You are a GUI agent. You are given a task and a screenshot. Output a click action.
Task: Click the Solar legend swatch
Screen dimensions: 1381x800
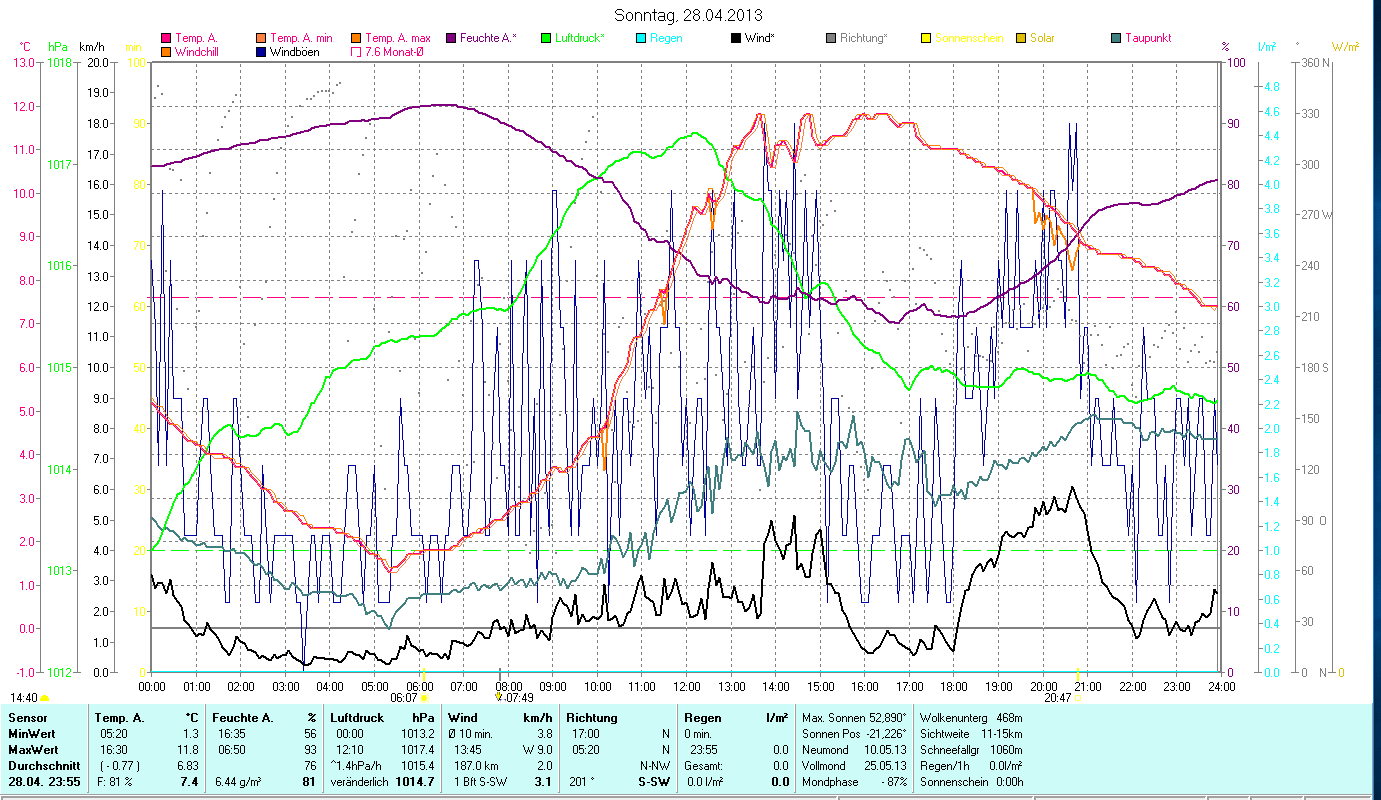(1021, 38)
